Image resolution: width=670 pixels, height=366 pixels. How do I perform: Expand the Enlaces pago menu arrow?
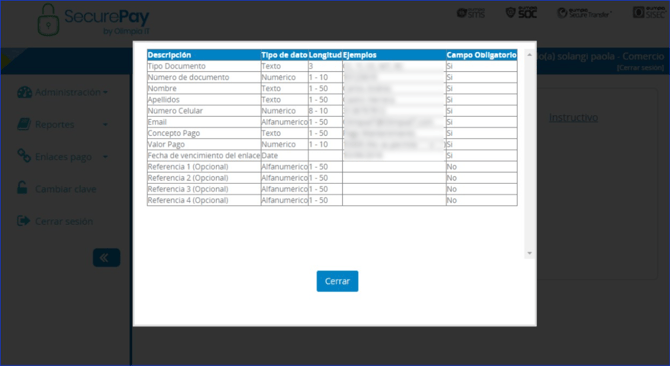tap(105, 157)
